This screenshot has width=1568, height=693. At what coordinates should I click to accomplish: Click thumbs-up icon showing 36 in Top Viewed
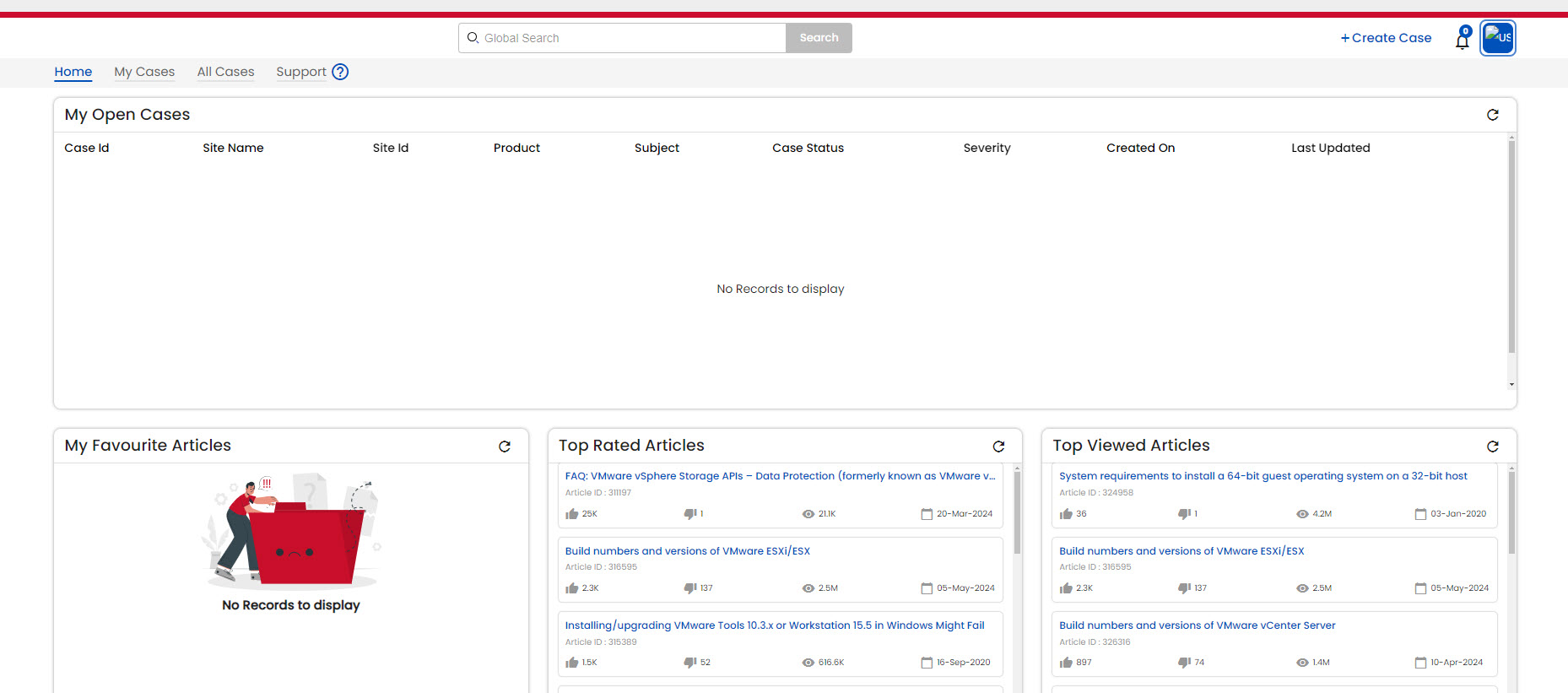(x=1066, y=514)
